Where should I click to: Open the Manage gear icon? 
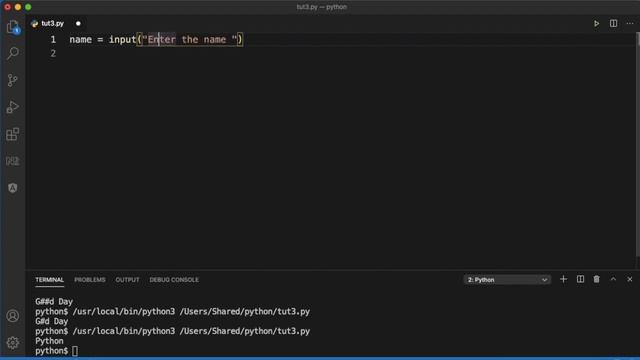coord(13,342)
